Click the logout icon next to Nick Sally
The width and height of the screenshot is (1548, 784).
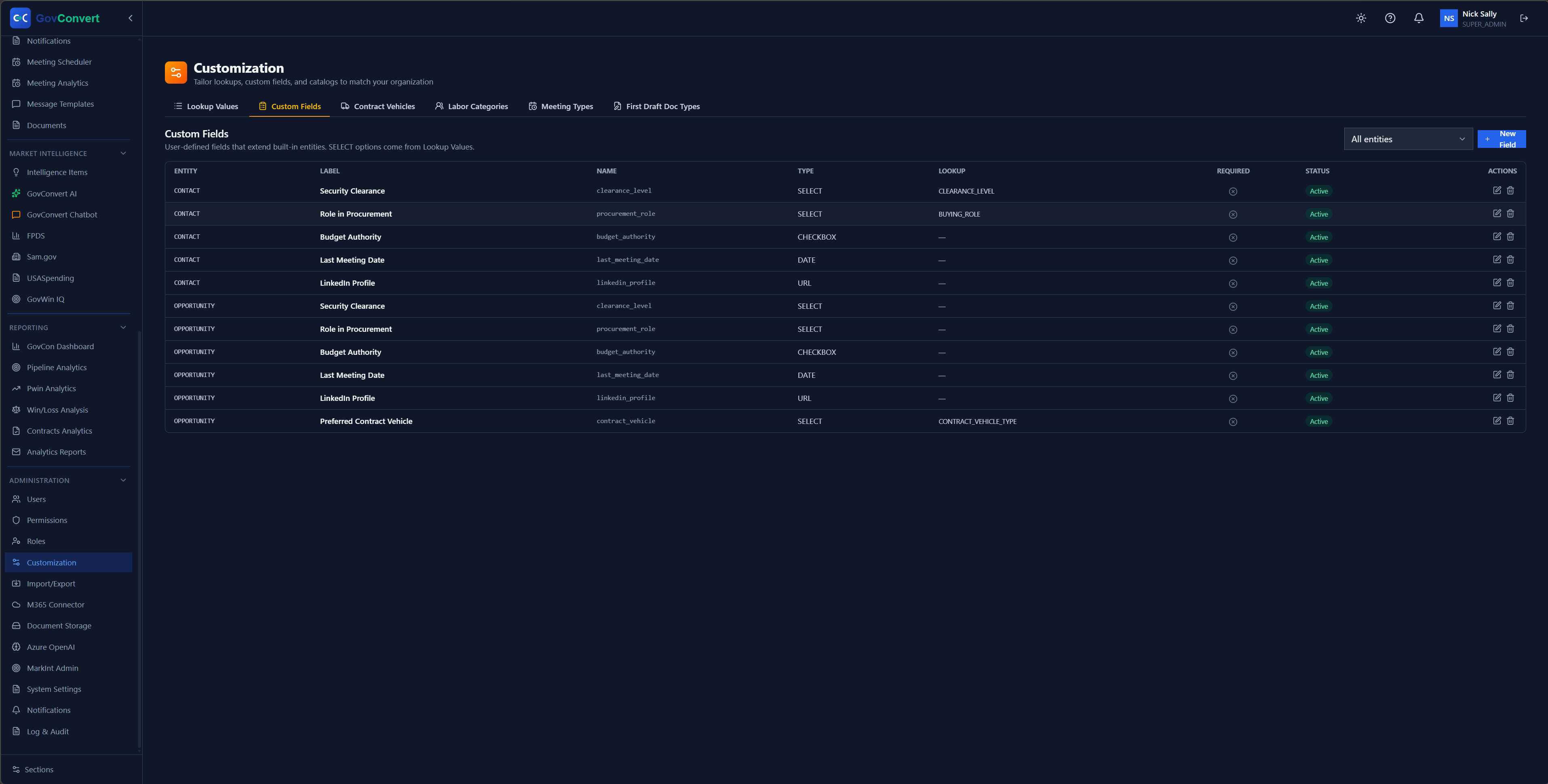(1524, 18)
